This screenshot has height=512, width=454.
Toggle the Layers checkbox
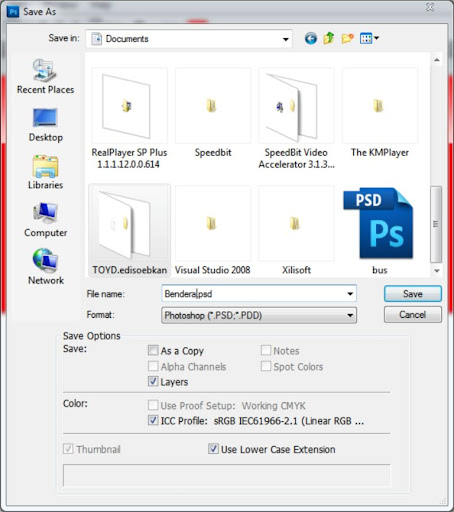click(x=153, y=381)
